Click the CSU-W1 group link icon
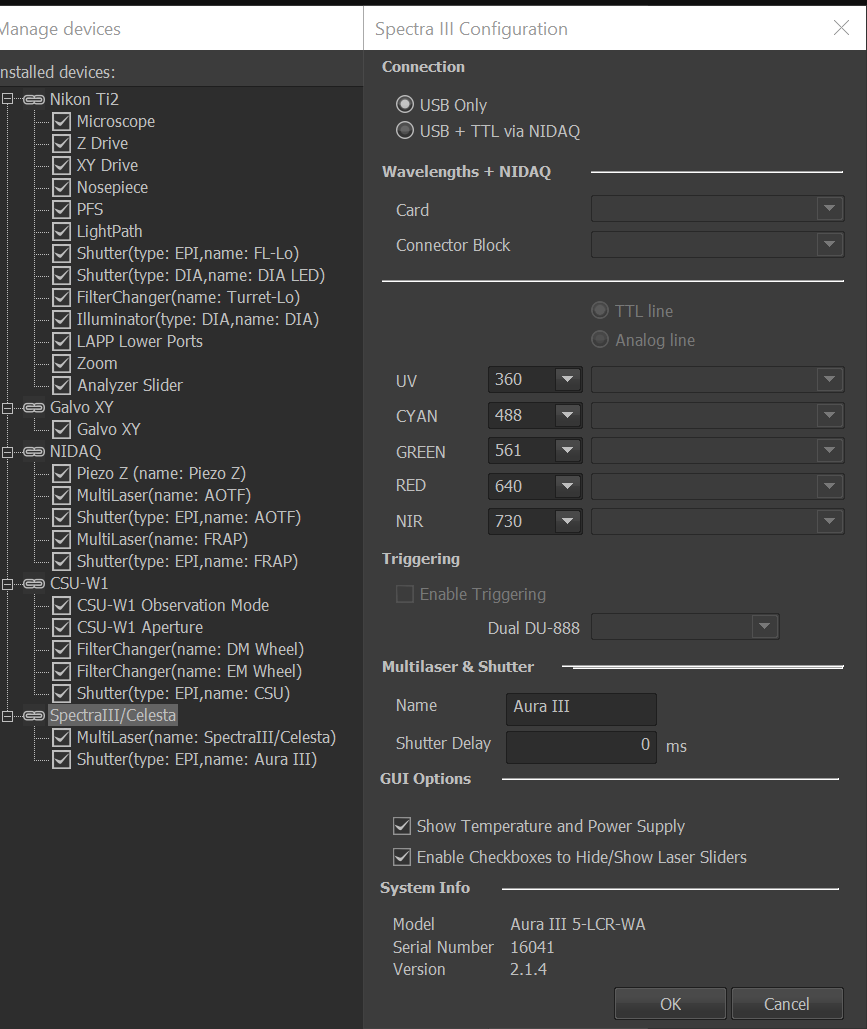 click(33, 583)
